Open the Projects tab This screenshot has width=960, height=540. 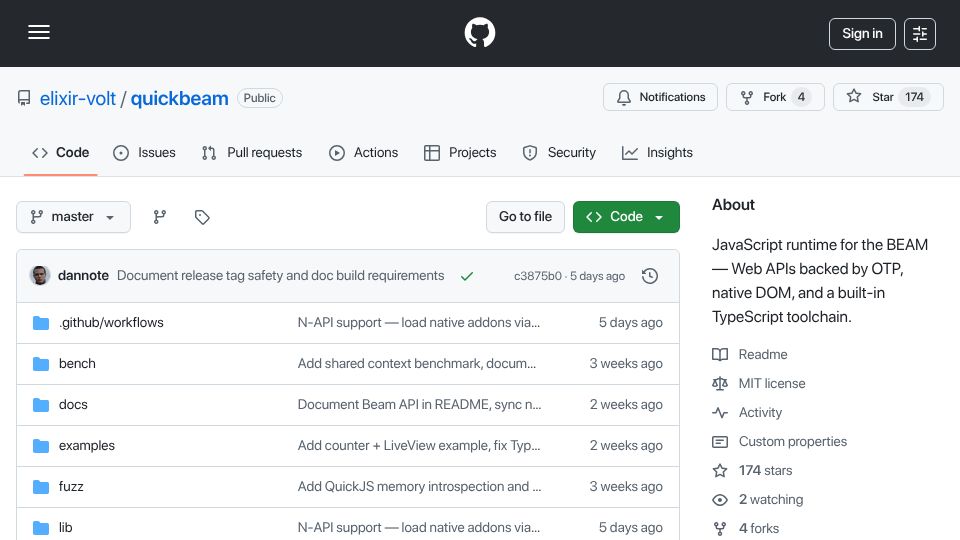(460, 152)
